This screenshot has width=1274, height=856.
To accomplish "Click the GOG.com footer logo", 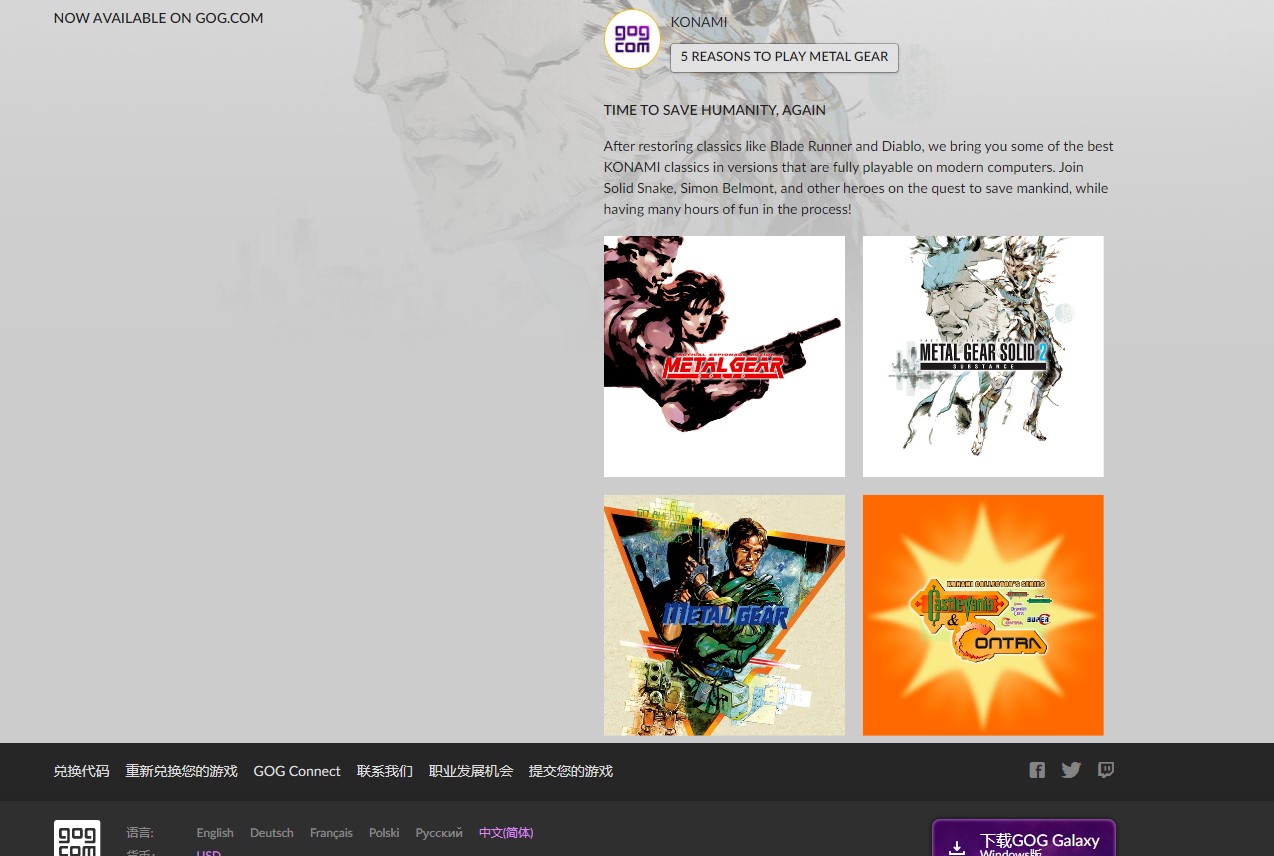I will [77, 838].
